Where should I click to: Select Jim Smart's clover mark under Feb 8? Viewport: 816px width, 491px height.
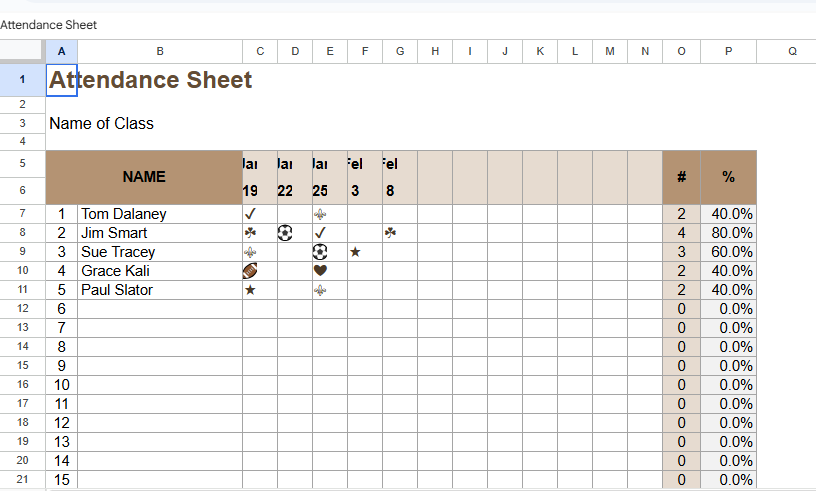pyautogui.click(x=390, y=233)
